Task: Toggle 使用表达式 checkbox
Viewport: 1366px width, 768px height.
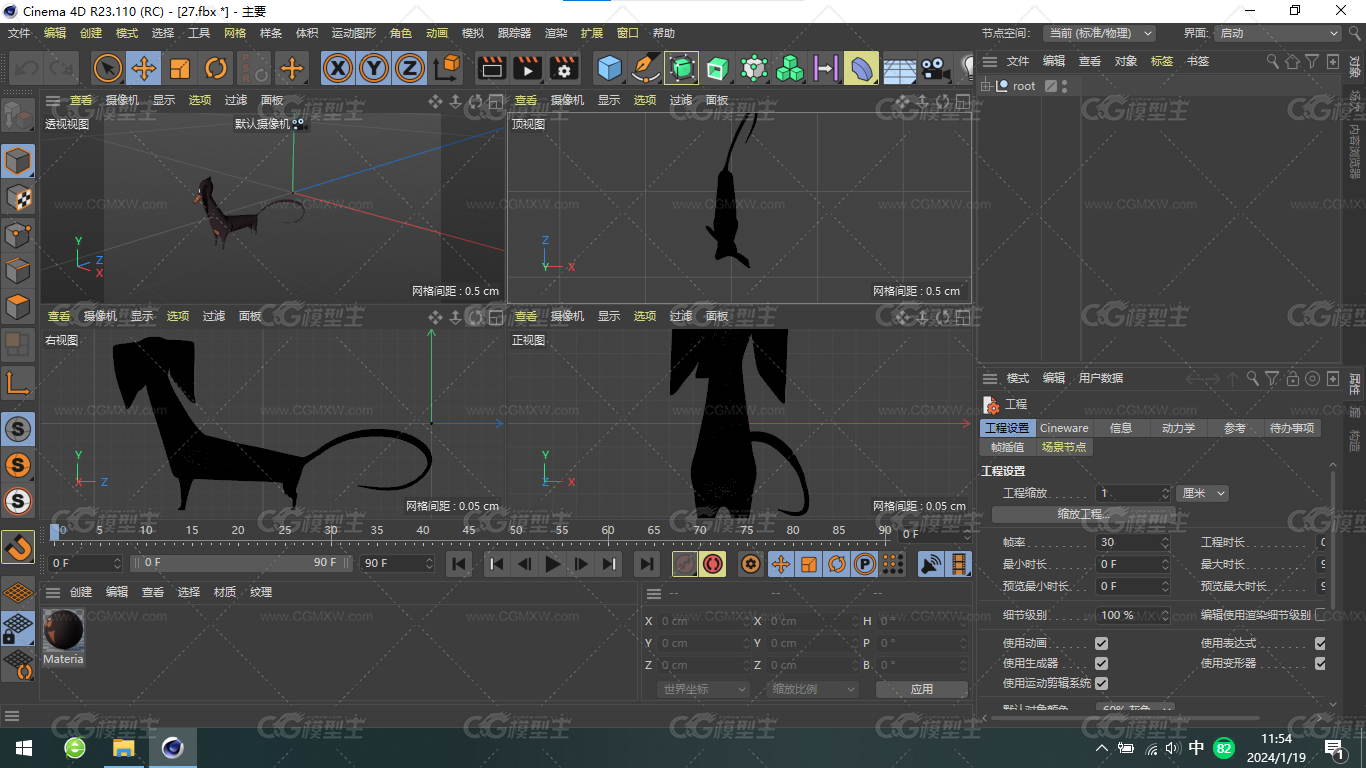Action: coord(1320,643)
